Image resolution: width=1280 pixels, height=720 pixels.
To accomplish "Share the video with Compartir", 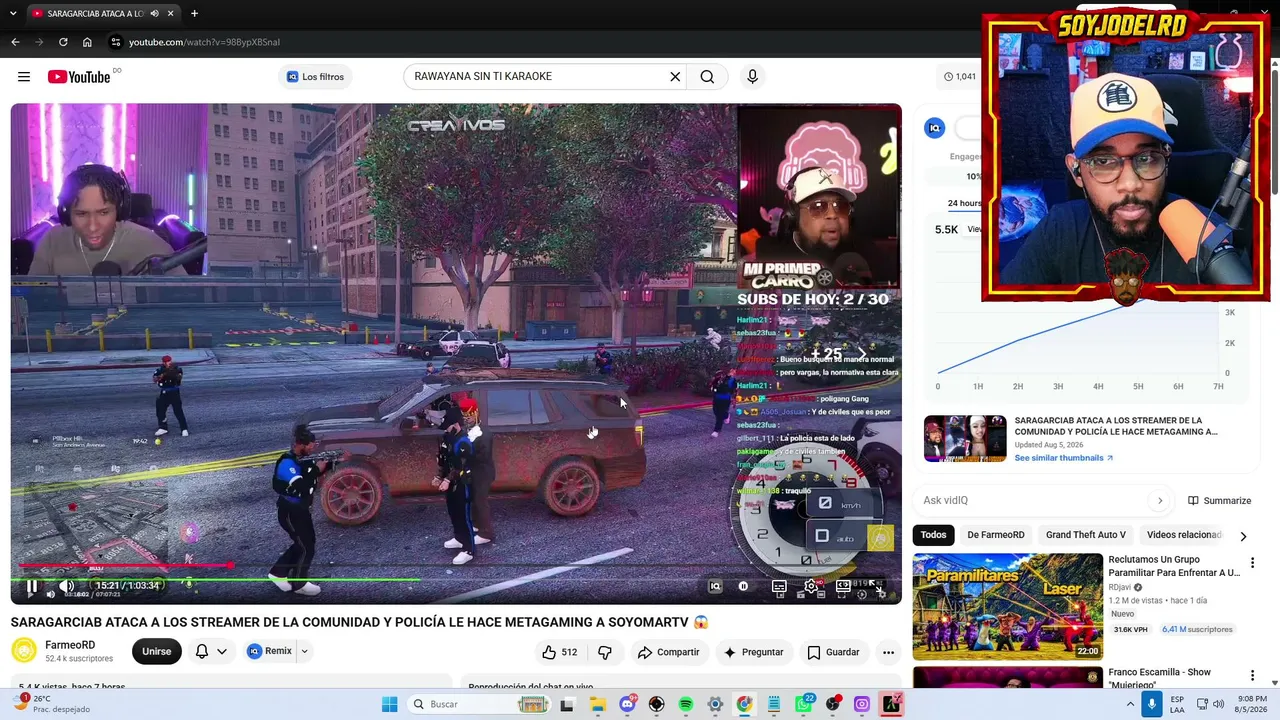I will tap(668, 652).
